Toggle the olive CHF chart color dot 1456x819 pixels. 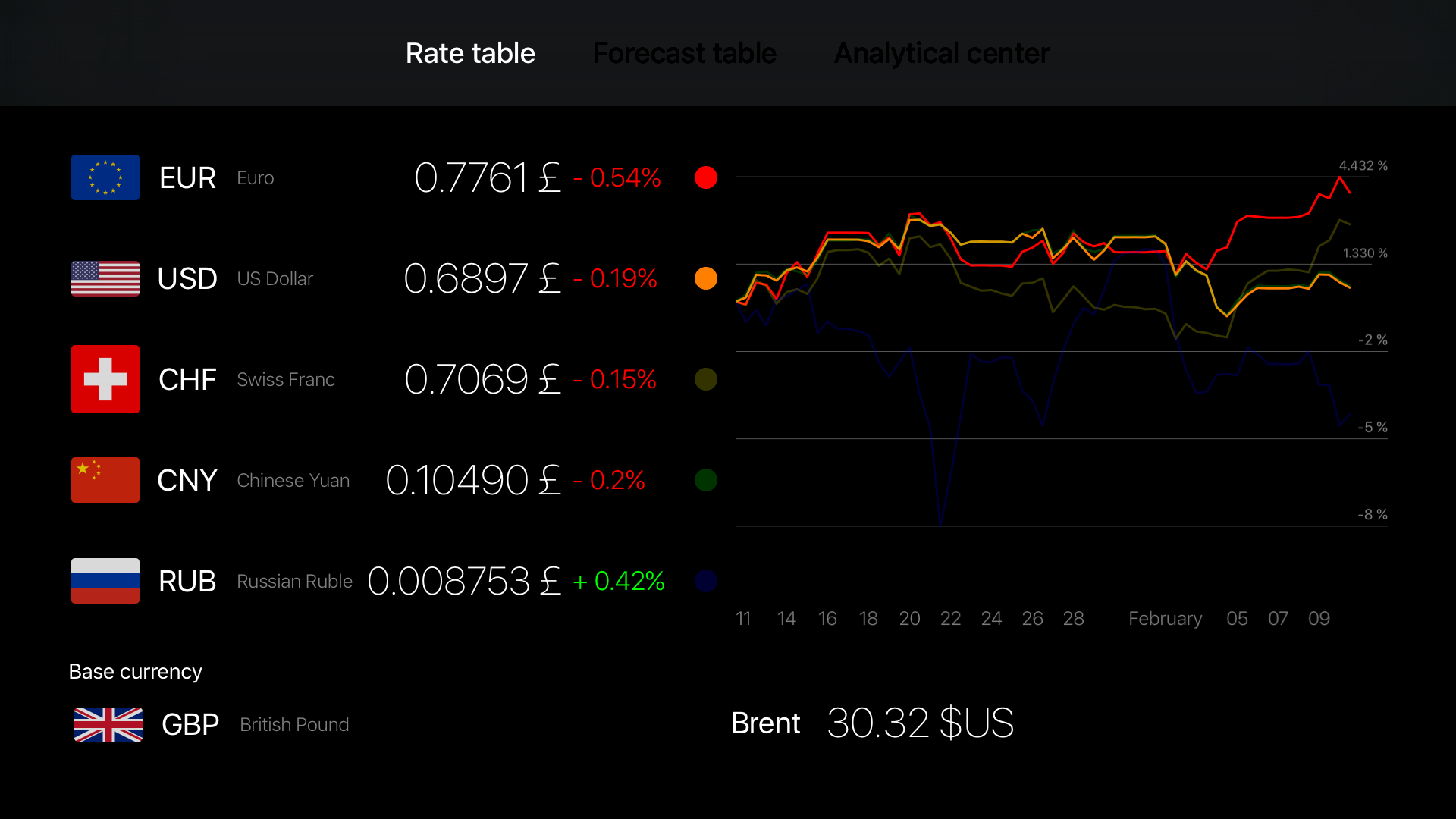point(706,379)
